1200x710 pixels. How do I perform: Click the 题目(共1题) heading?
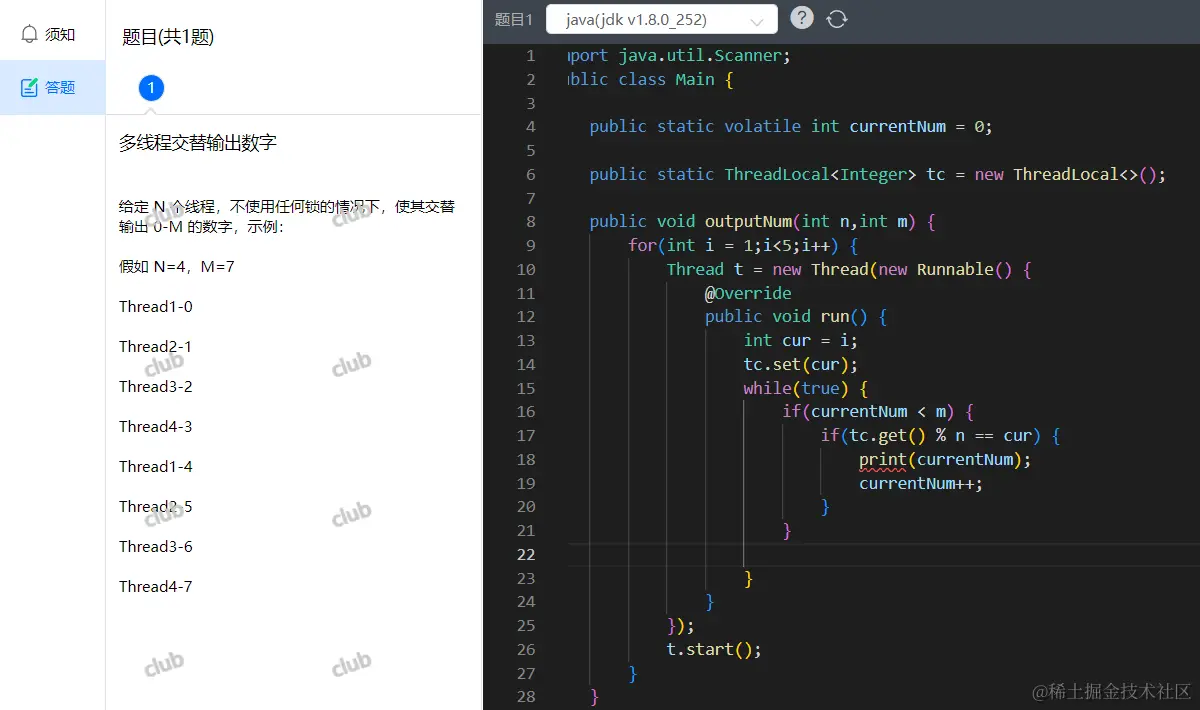[x=168, y=37]
